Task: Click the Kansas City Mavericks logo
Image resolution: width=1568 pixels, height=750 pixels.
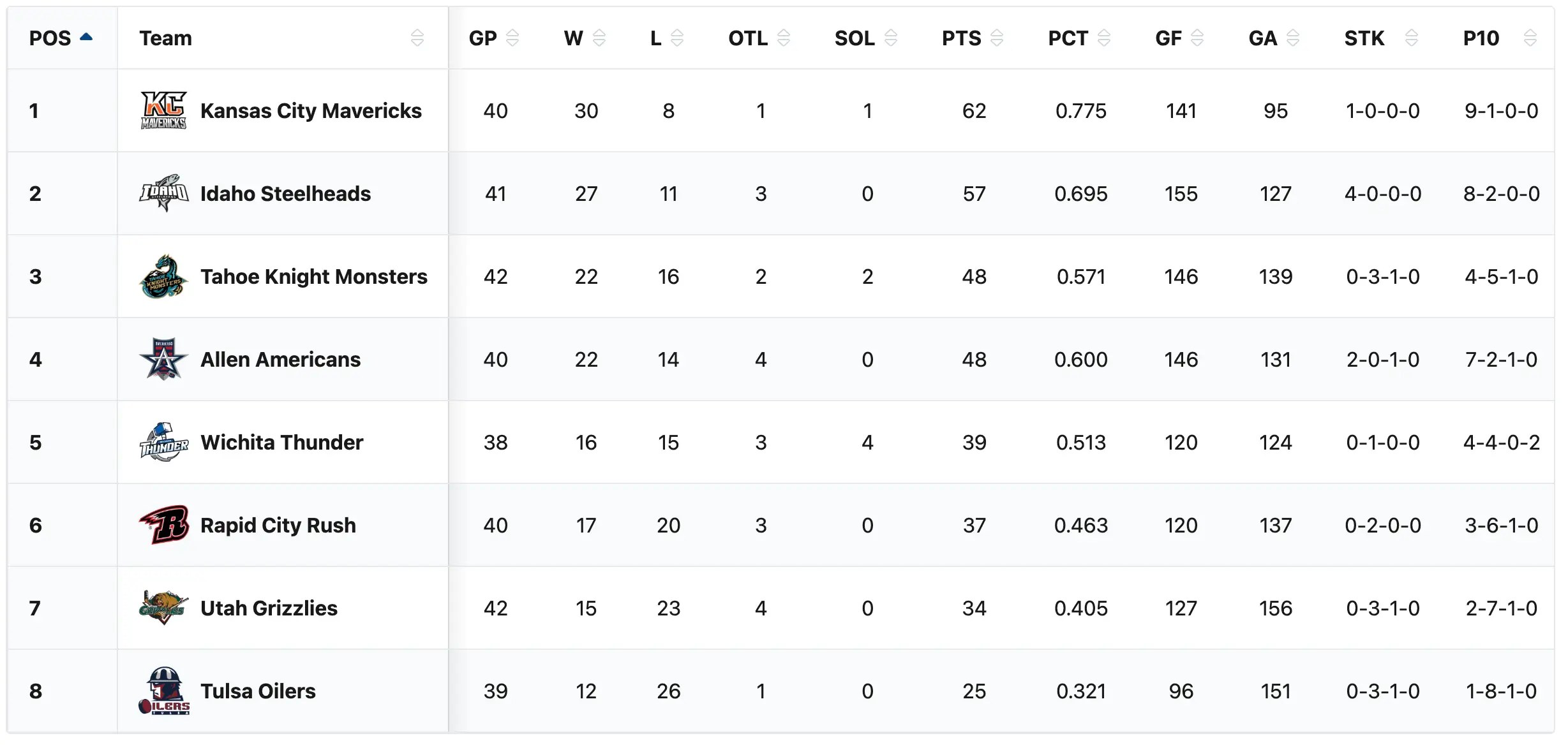Action: tap(163, 110)
